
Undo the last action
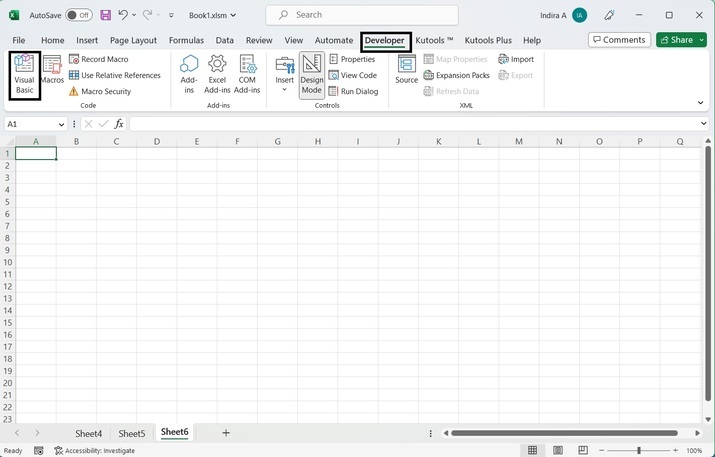click(123, 15)
